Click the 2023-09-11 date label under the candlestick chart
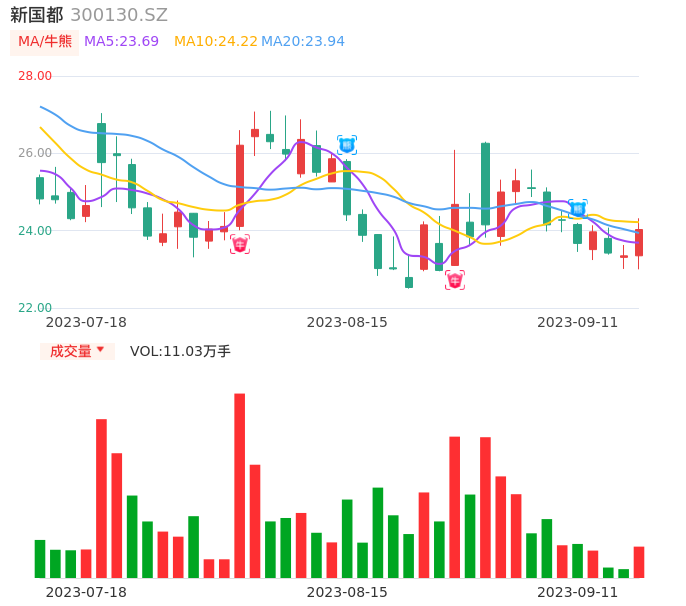 (x=578, y=322)
